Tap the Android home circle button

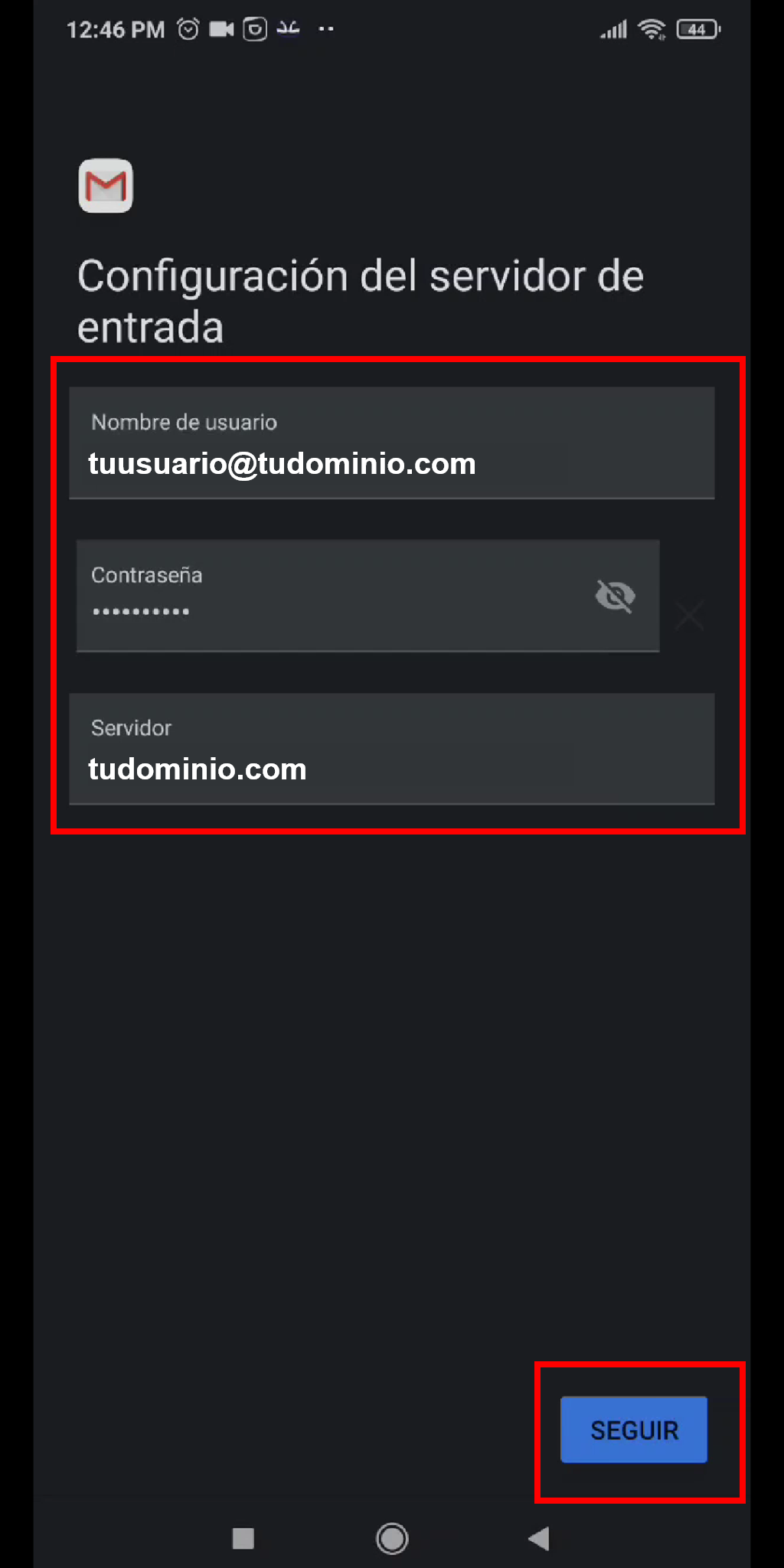(392, 1538)
